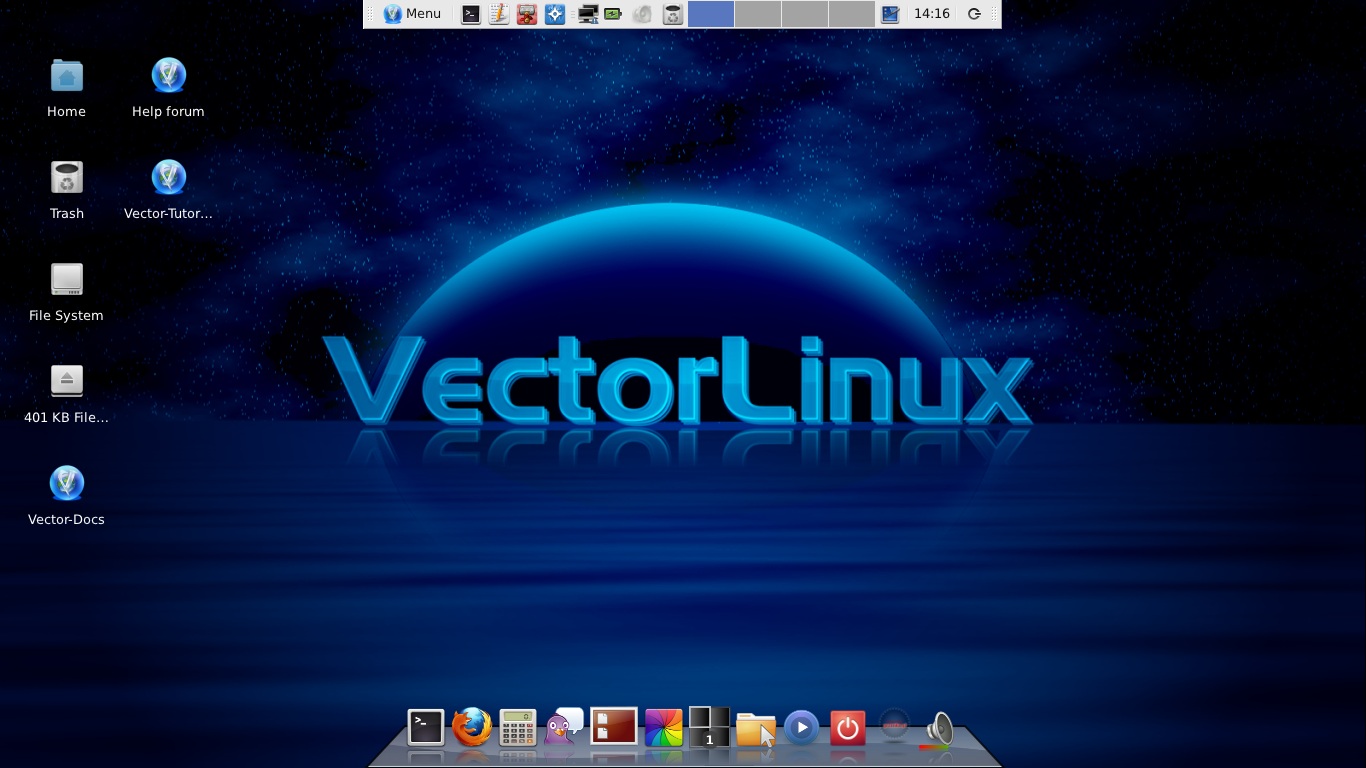Switch to the second workspace in pager
This screenshot has width=1366, height=768.
758,14
